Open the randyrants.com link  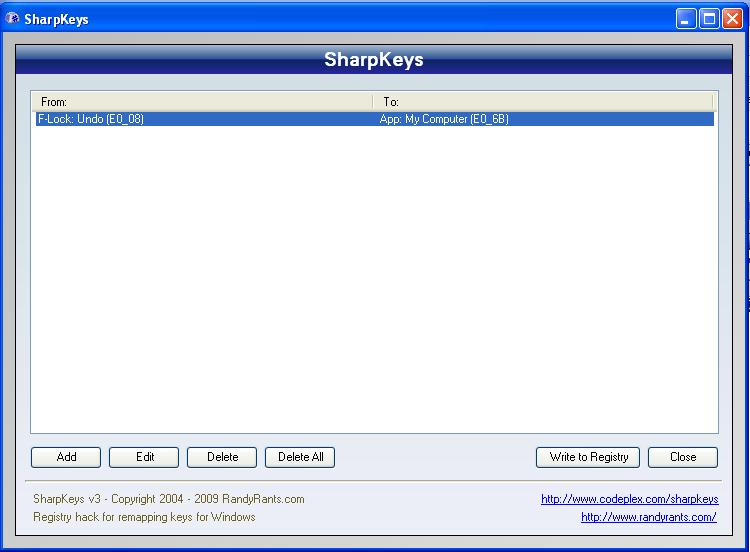coord(649,517)
